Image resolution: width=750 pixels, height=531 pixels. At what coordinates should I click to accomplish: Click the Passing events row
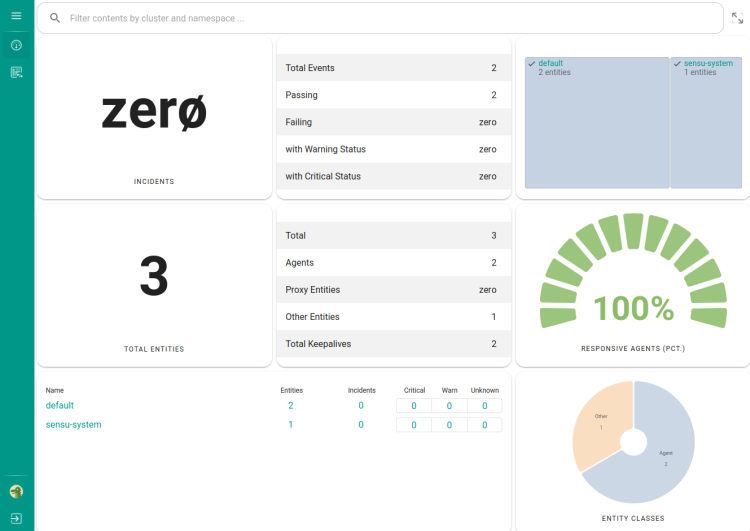[x=394, y=95]
